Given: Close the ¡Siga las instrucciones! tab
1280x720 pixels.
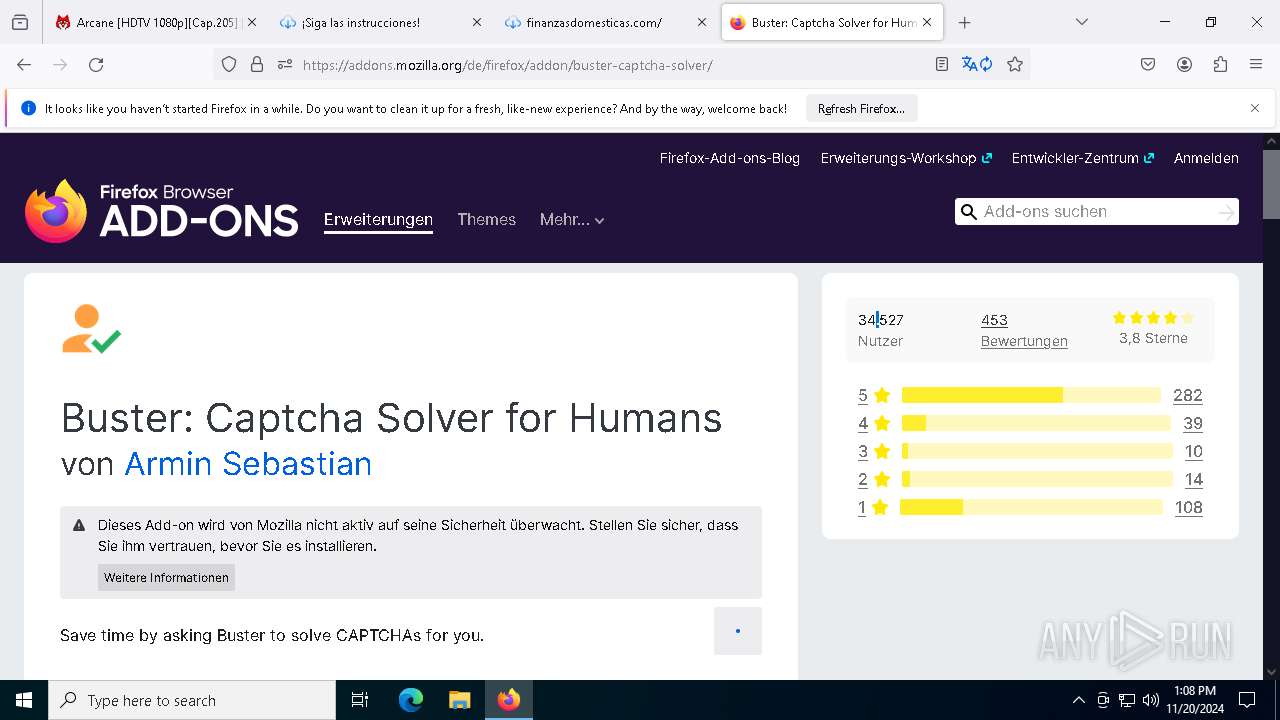Looking at the screenshot, I should (476, 22).
